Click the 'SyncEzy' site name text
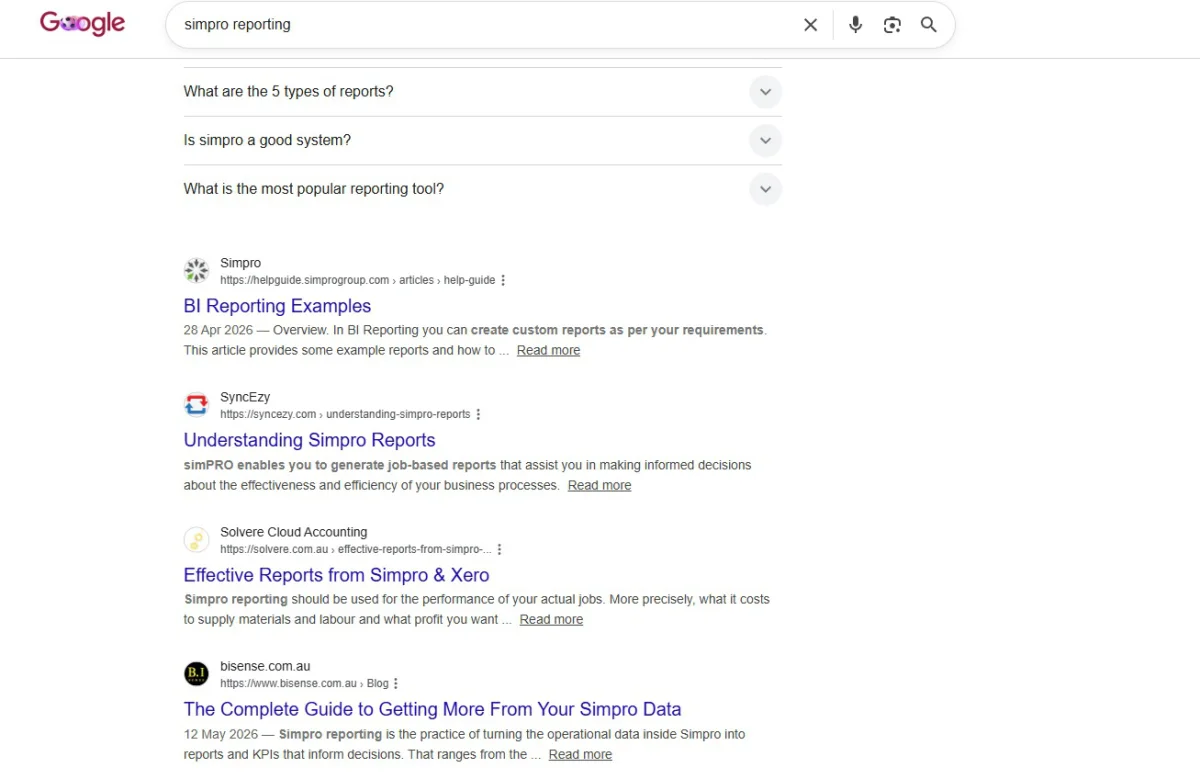Image resolution: width=1200 pixels, height=779 pixels. (x=245, y=397)
